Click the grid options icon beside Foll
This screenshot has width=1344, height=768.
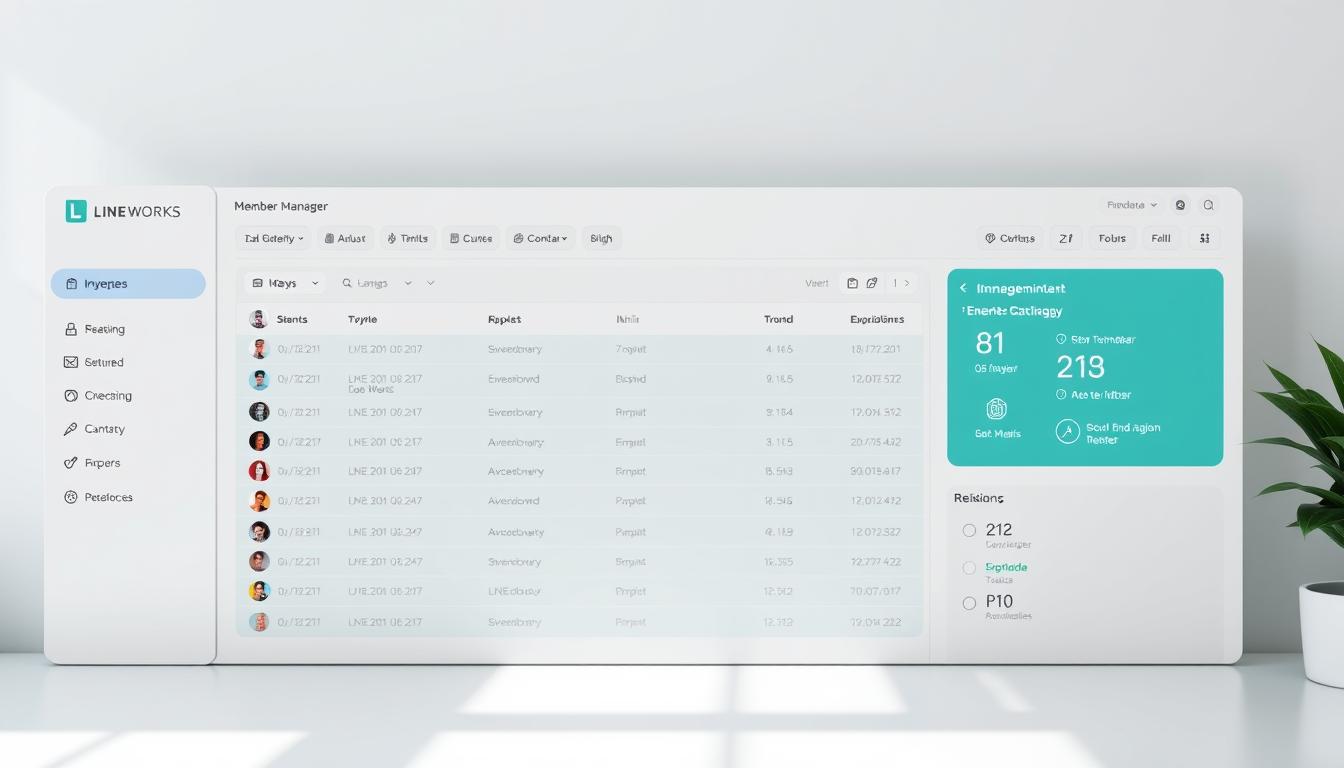point(1204,239)
